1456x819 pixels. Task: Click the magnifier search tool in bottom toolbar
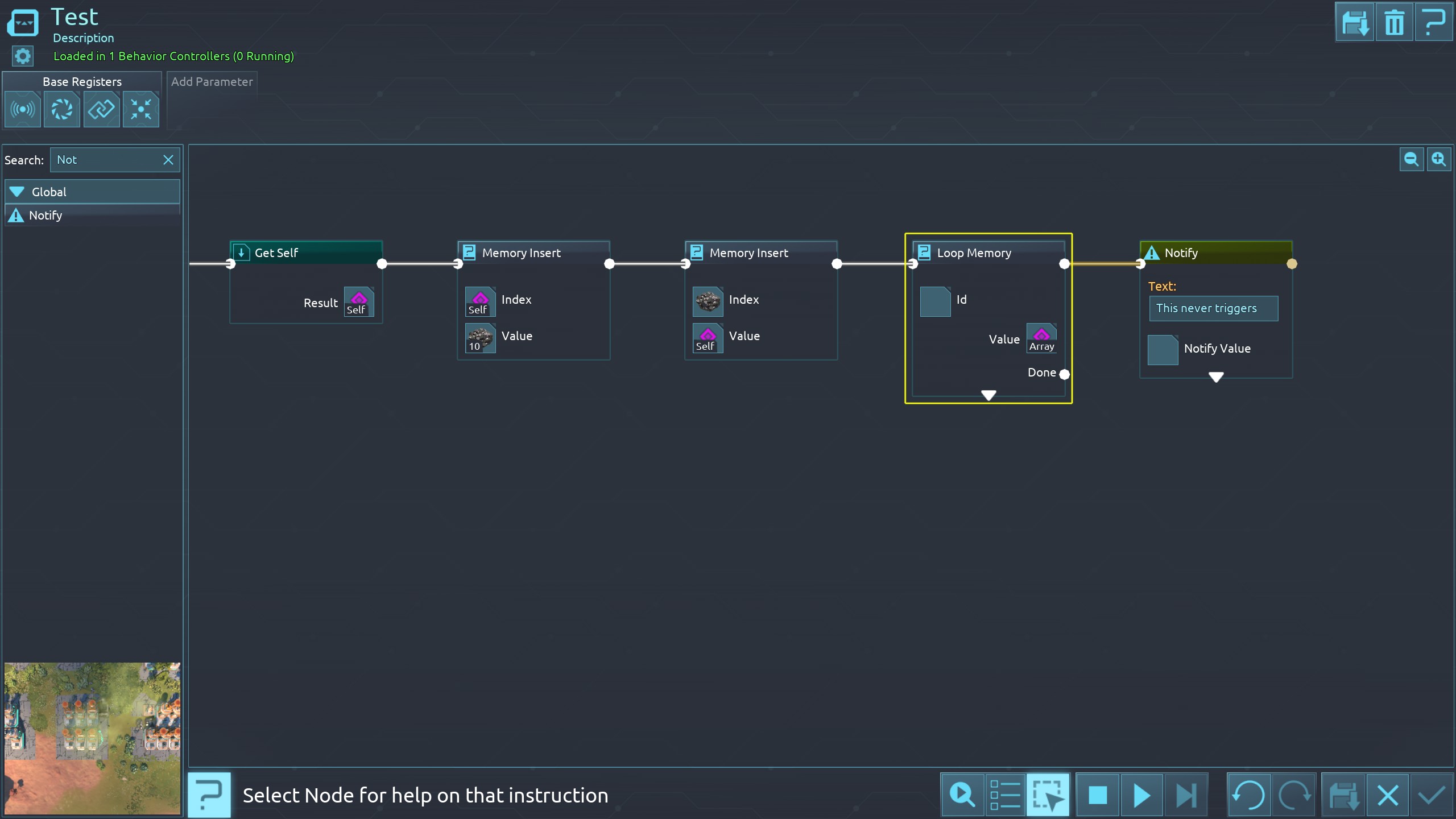[962, 795]
